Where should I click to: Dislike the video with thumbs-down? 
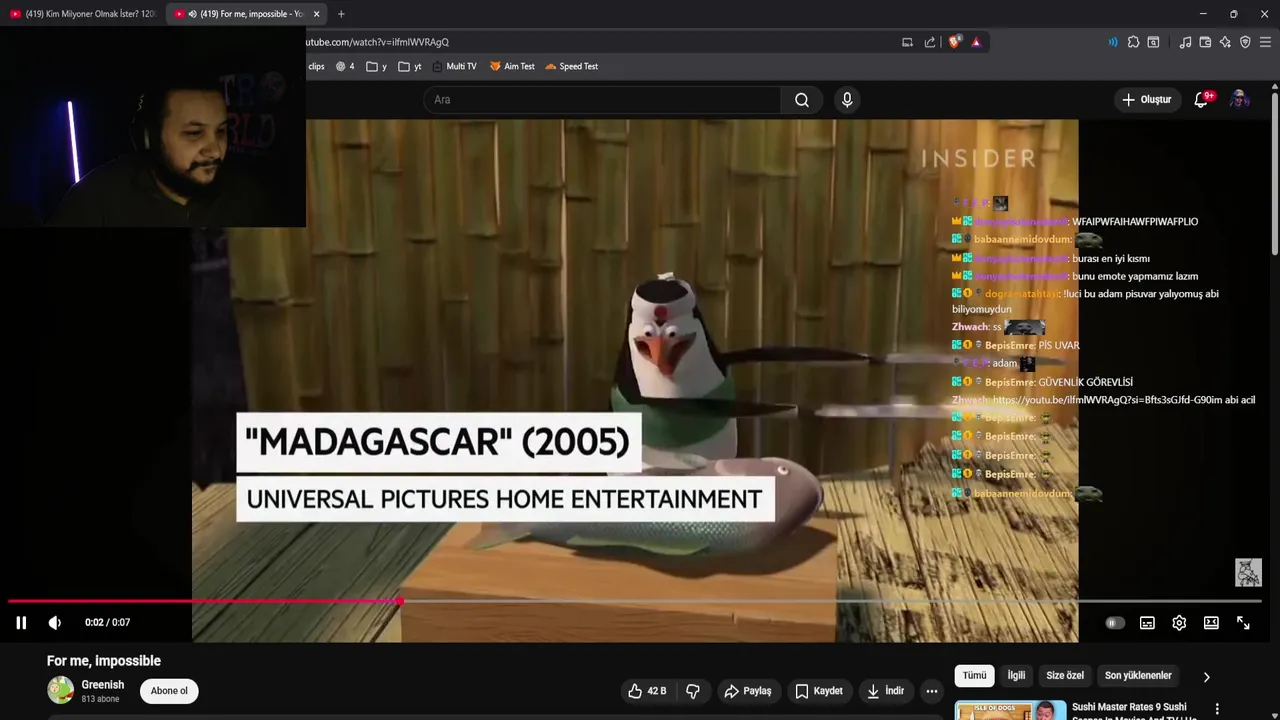point(693,691)
